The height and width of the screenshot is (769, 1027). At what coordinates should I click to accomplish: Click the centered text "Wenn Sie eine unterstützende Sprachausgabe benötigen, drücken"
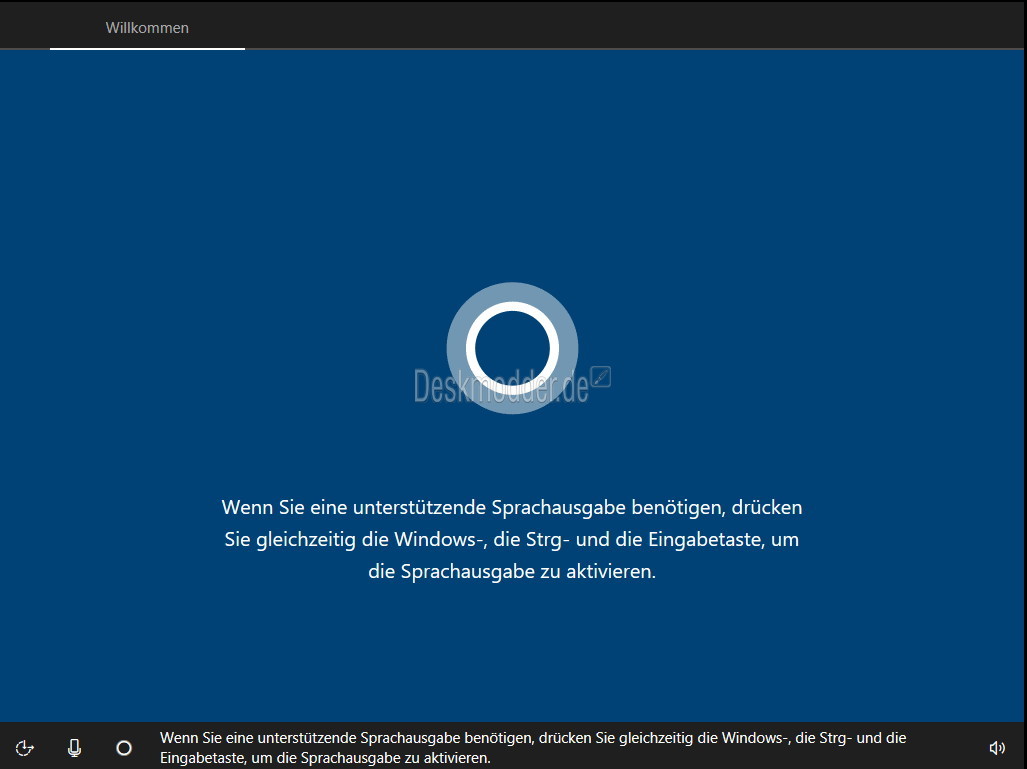[512, 507]
